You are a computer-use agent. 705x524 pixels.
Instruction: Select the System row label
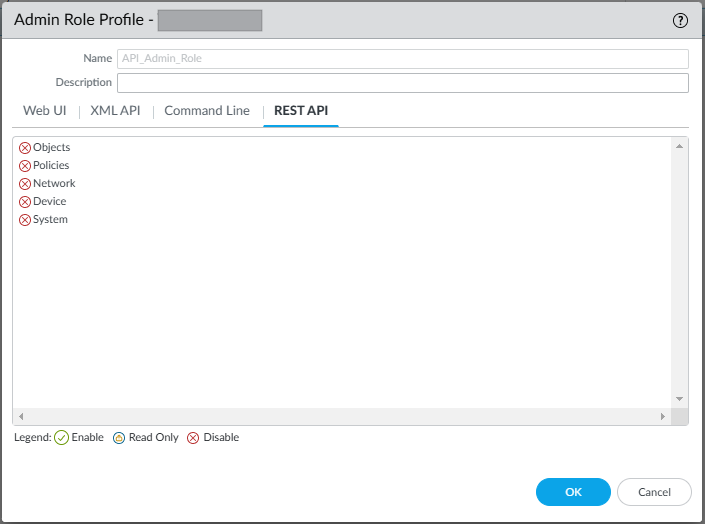50,219
